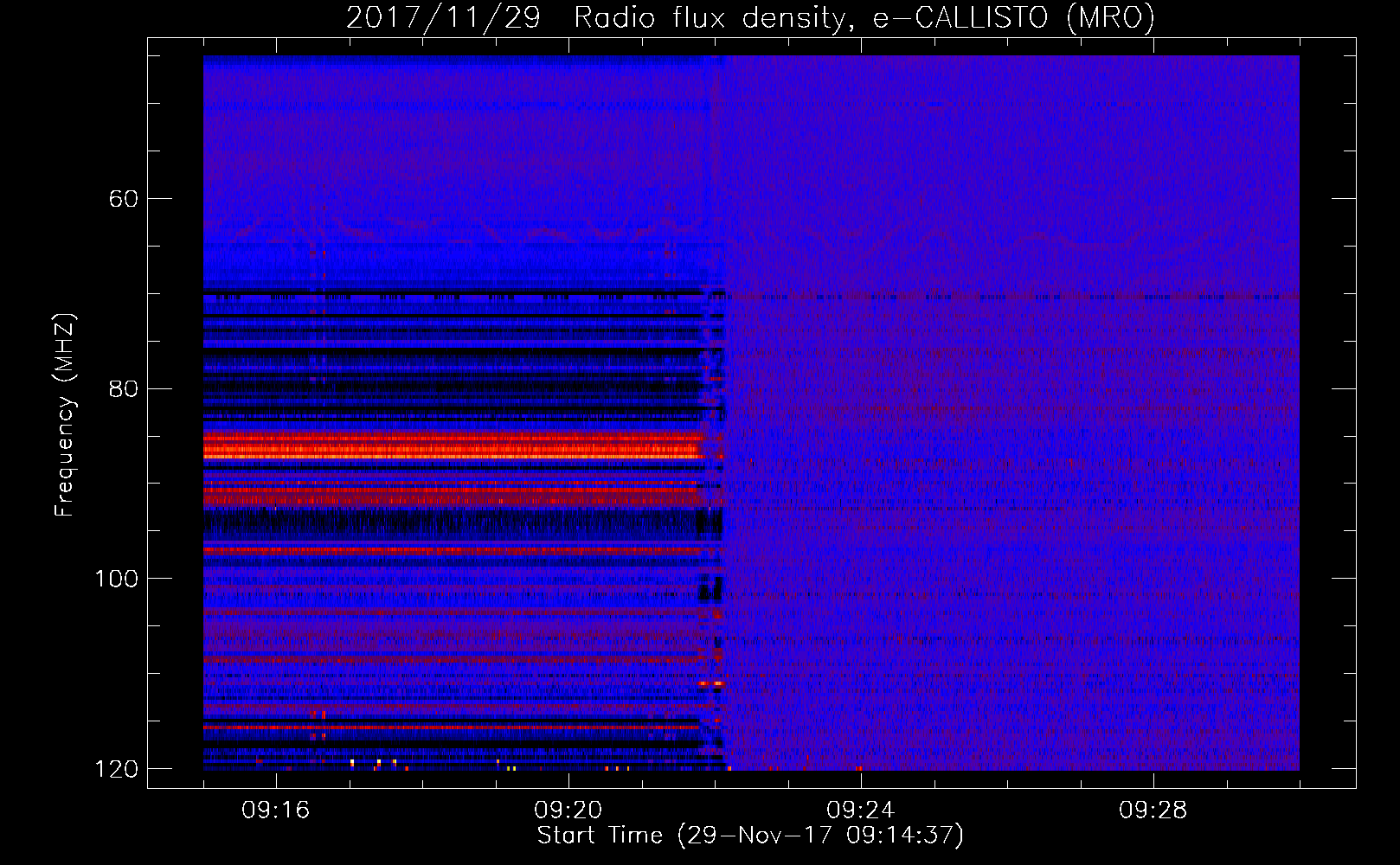
Task: Click the plot title '2017/11/29 Radio flux density'
Action: pyautogui.click(x=750, y=17)
